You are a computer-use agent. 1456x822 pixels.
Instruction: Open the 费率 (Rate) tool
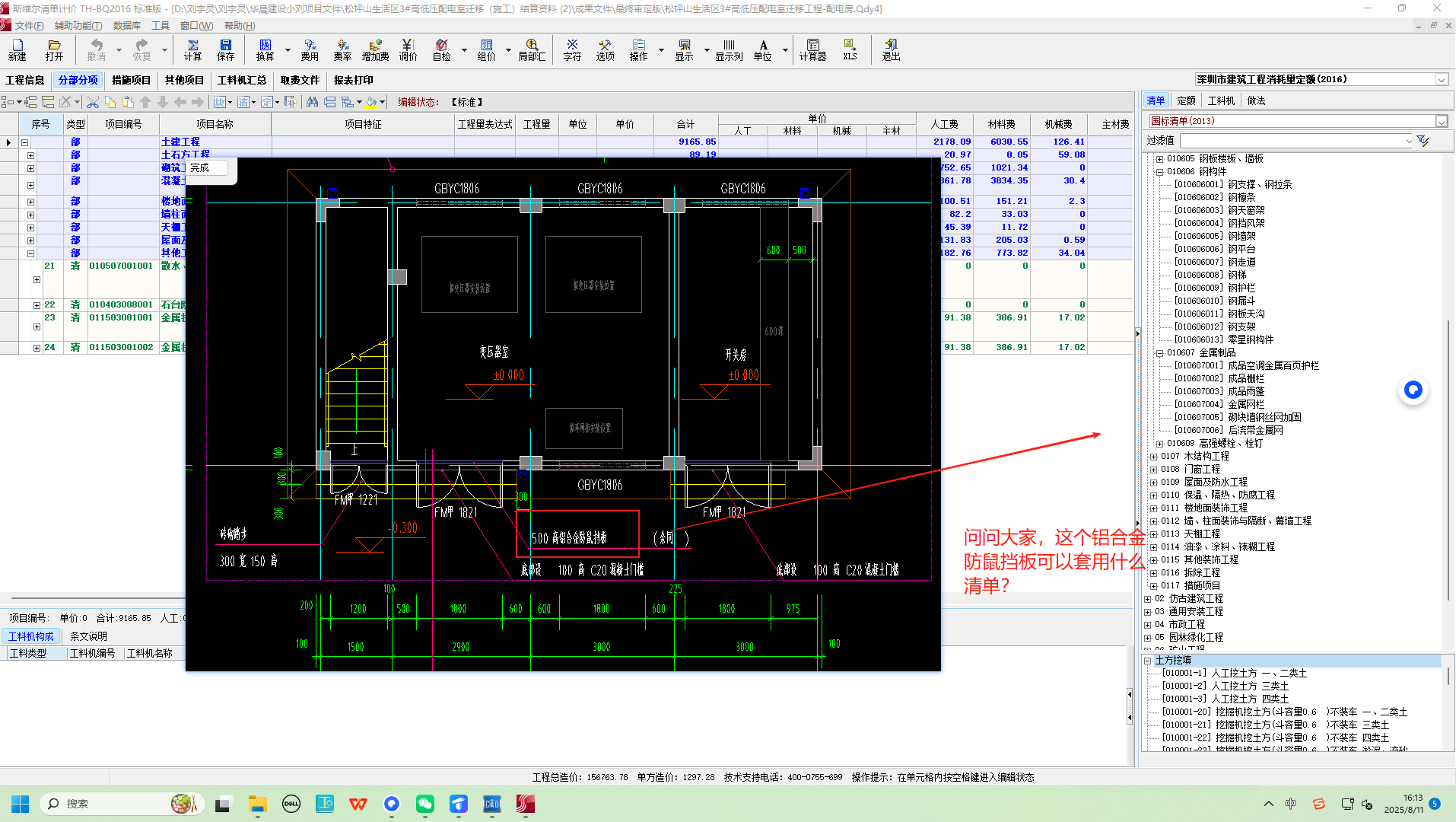point(342,50)
